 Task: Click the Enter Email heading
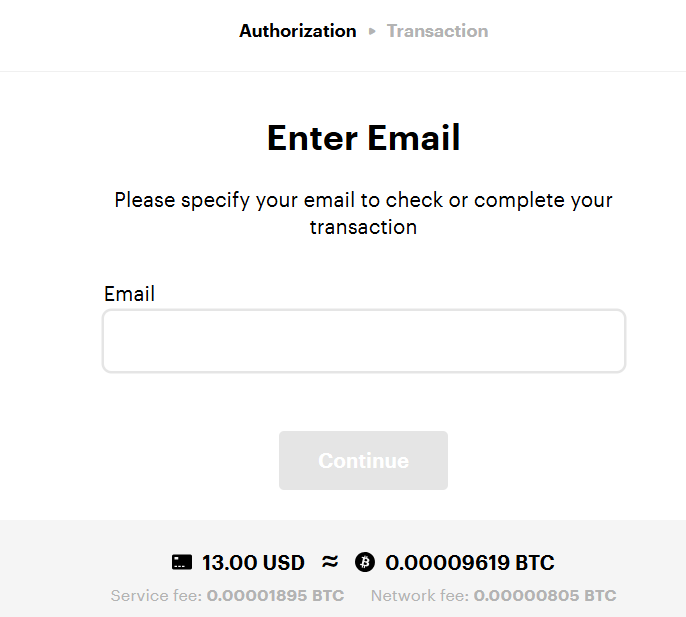pos(364,138)
